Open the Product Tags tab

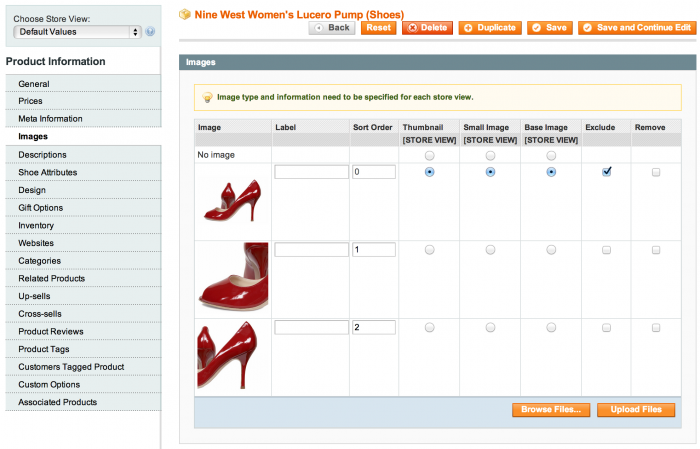tap(83, 349)
